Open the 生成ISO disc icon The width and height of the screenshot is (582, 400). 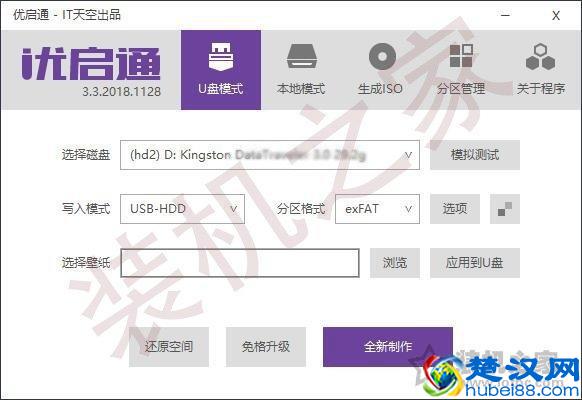point(382,56)
